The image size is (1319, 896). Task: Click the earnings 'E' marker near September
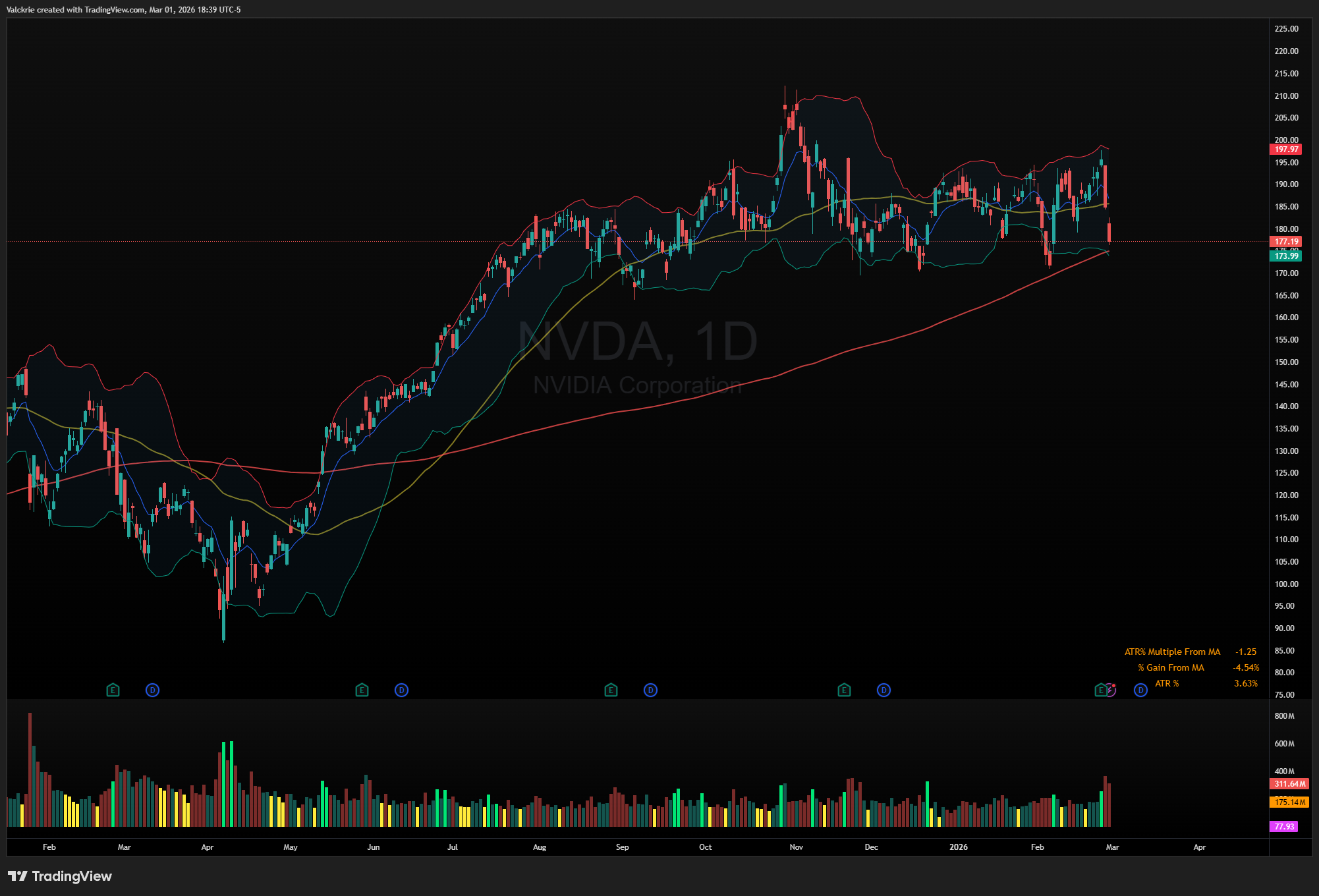(611, 690)
